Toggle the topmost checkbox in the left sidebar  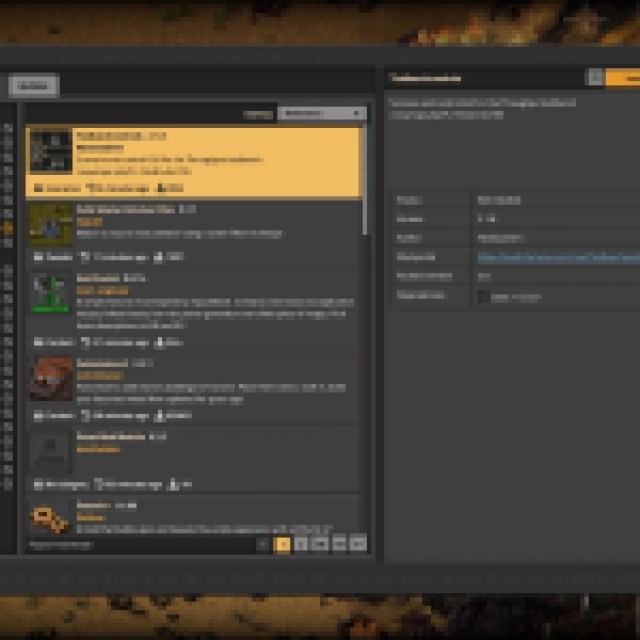coord(8,130)
